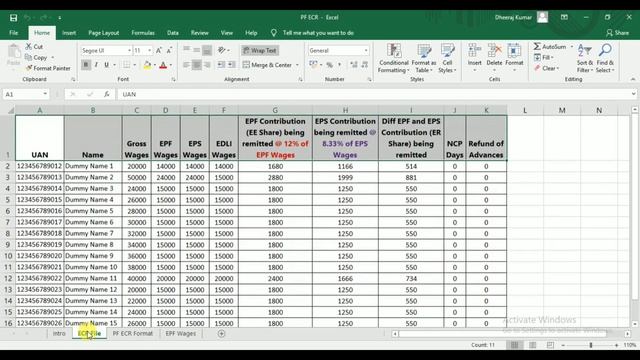Toggle Italic formatting
The image size is (640, 360).
pos(96,65)
